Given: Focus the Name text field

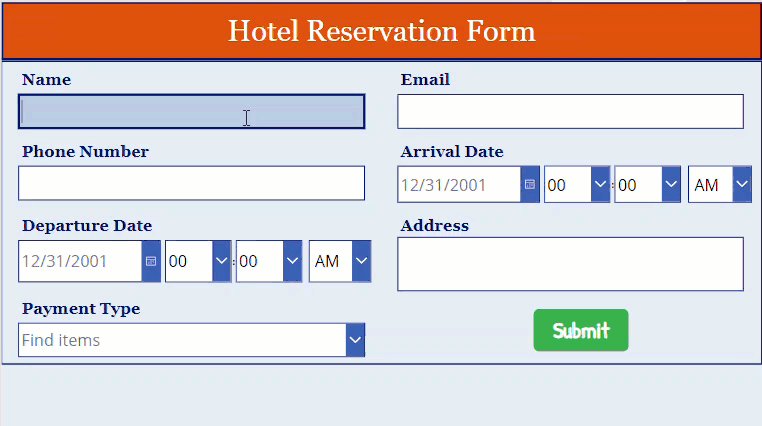Looking at the screenshot, I should click(191, 112).
